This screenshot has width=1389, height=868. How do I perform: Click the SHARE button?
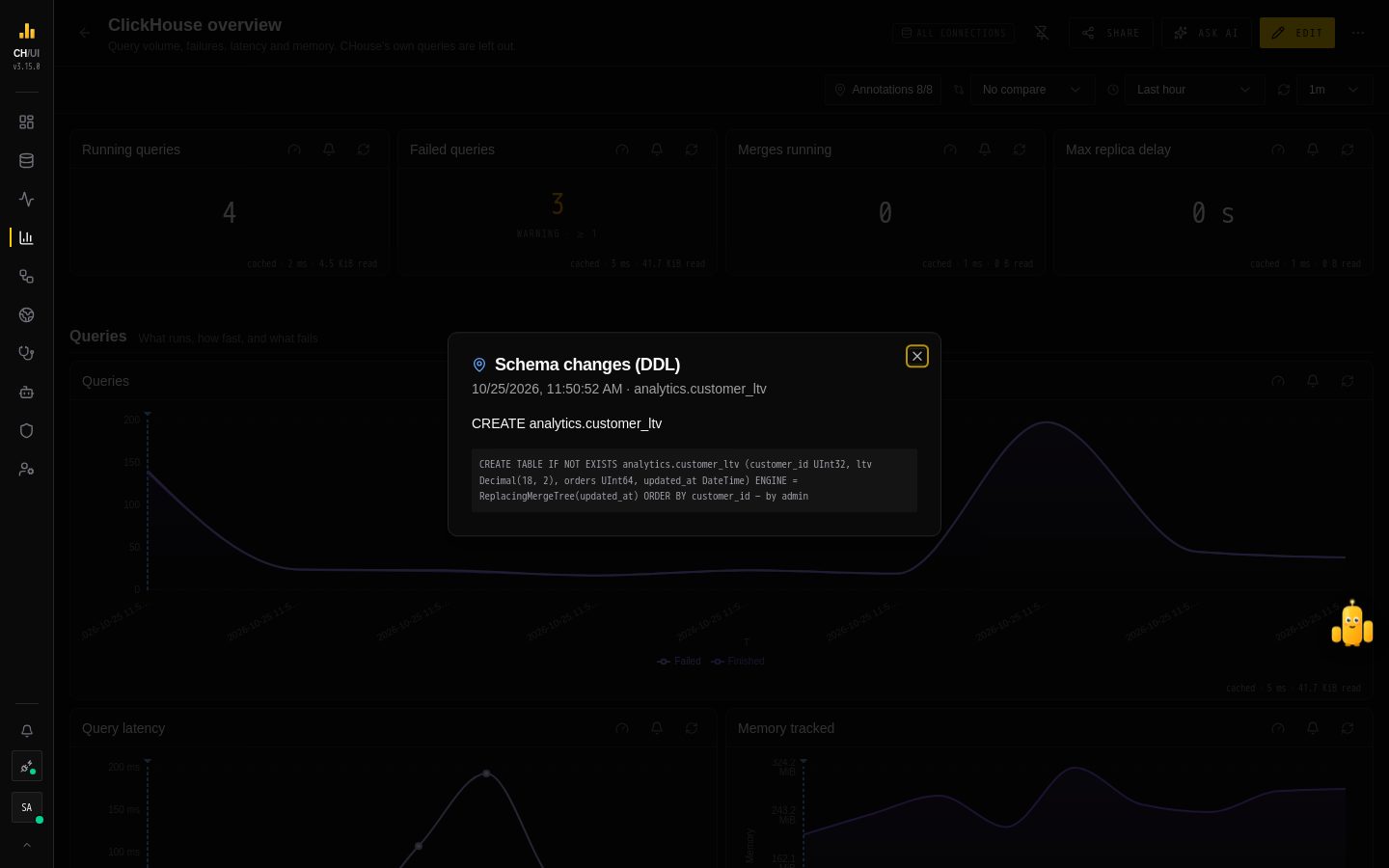tap(1111, 33)
